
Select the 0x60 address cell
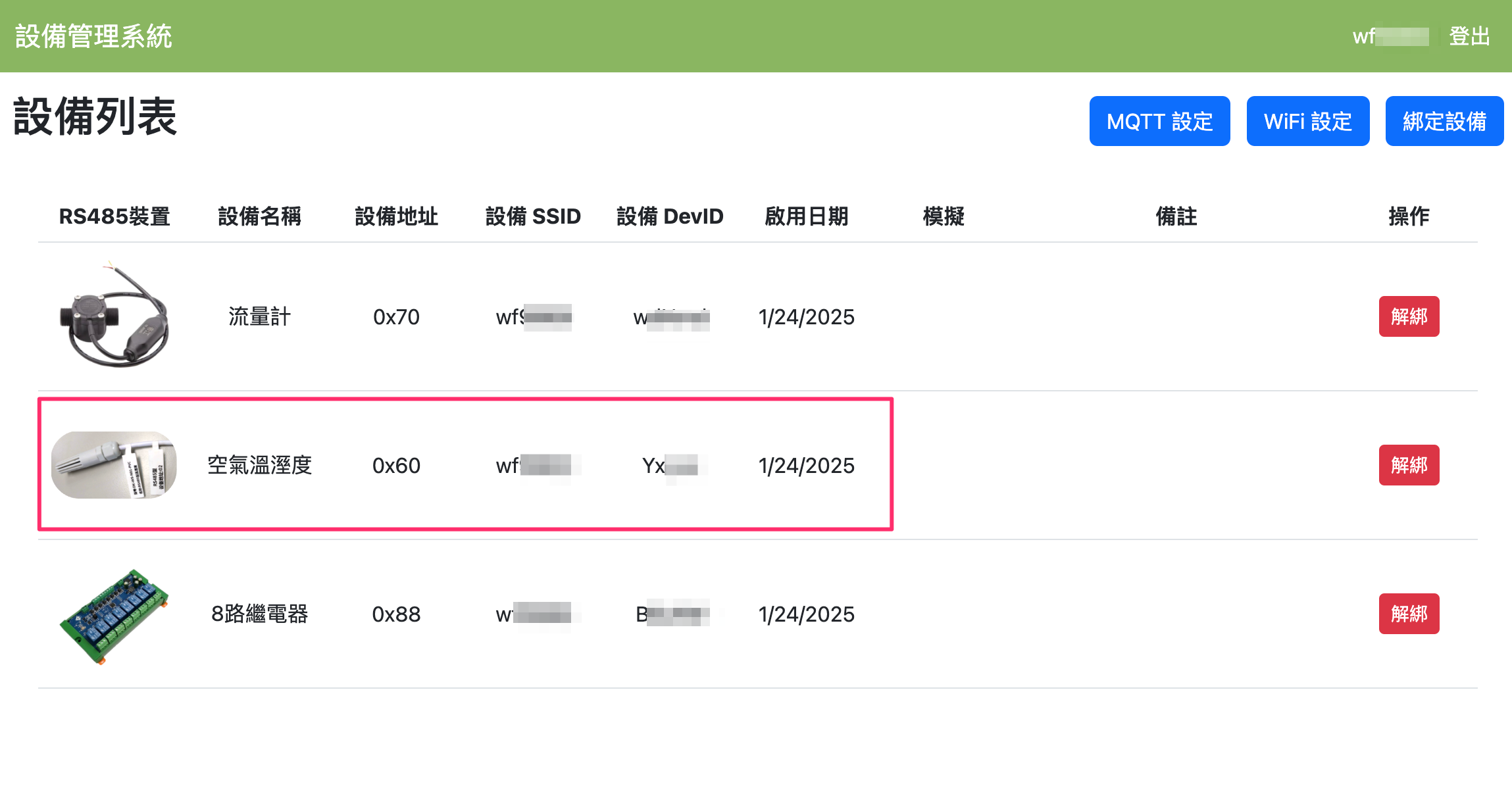(x=396, y=466)
